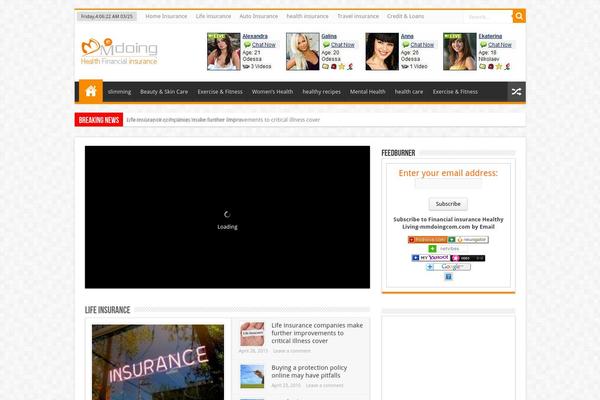Go to the orange Home icon tab
600x400 pixels.
click(x=91, y=91)
